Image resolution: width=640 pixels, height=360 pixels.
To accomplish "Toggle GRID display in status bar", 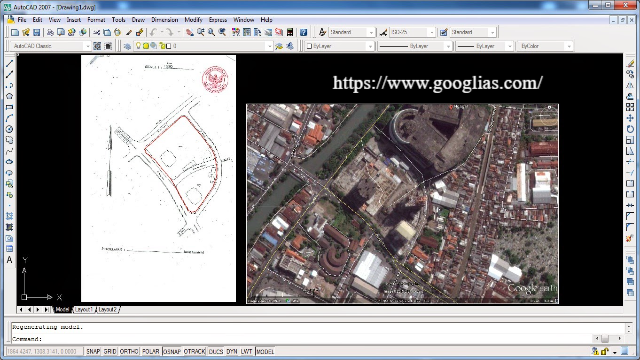I will (x=110, y=351).
